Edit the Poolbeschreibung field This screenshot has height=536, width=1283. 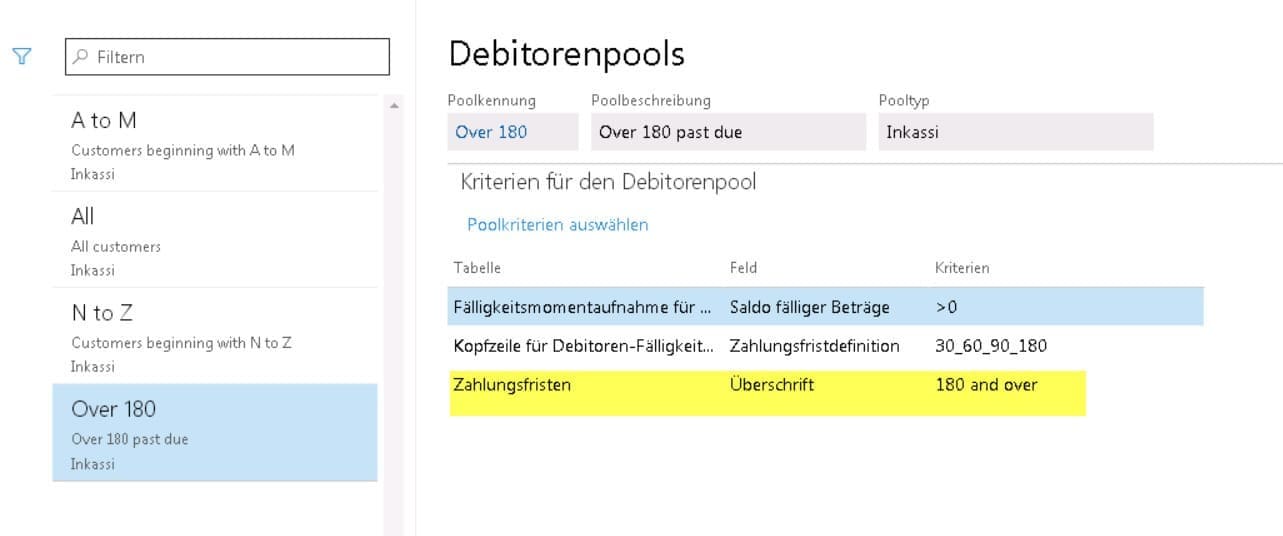[x=727, y=132]
